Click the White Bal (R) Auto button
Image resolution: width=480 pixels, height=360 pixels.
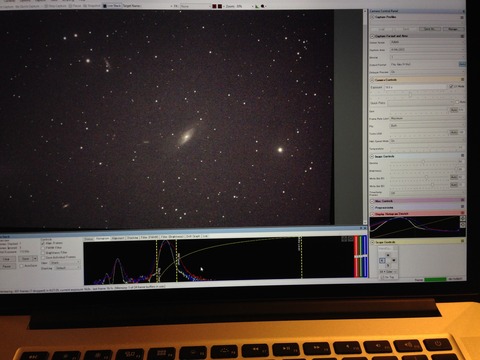(453, 177)
